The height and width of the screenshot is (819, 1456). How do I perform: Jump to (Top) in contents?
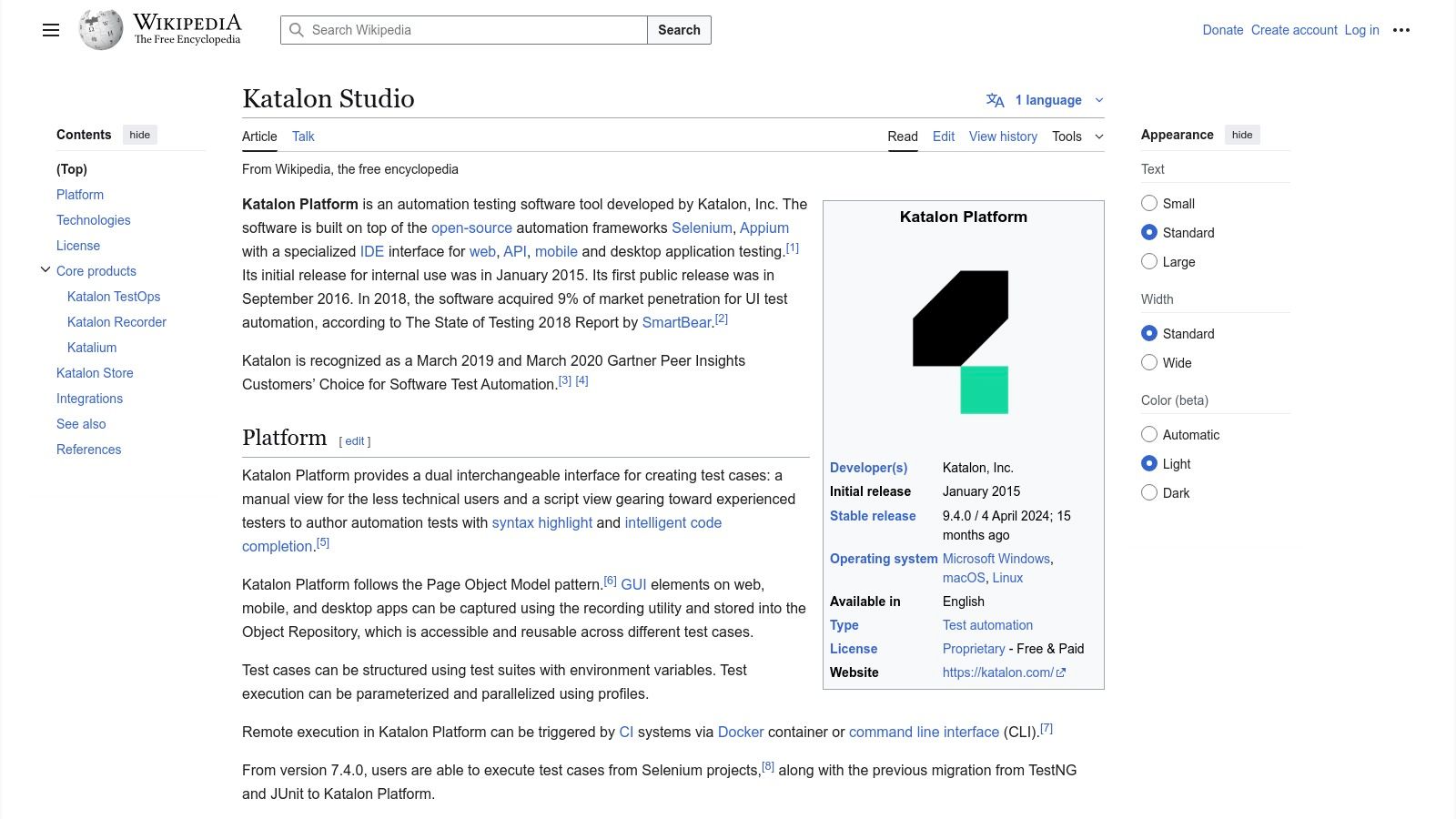(72, 169)
